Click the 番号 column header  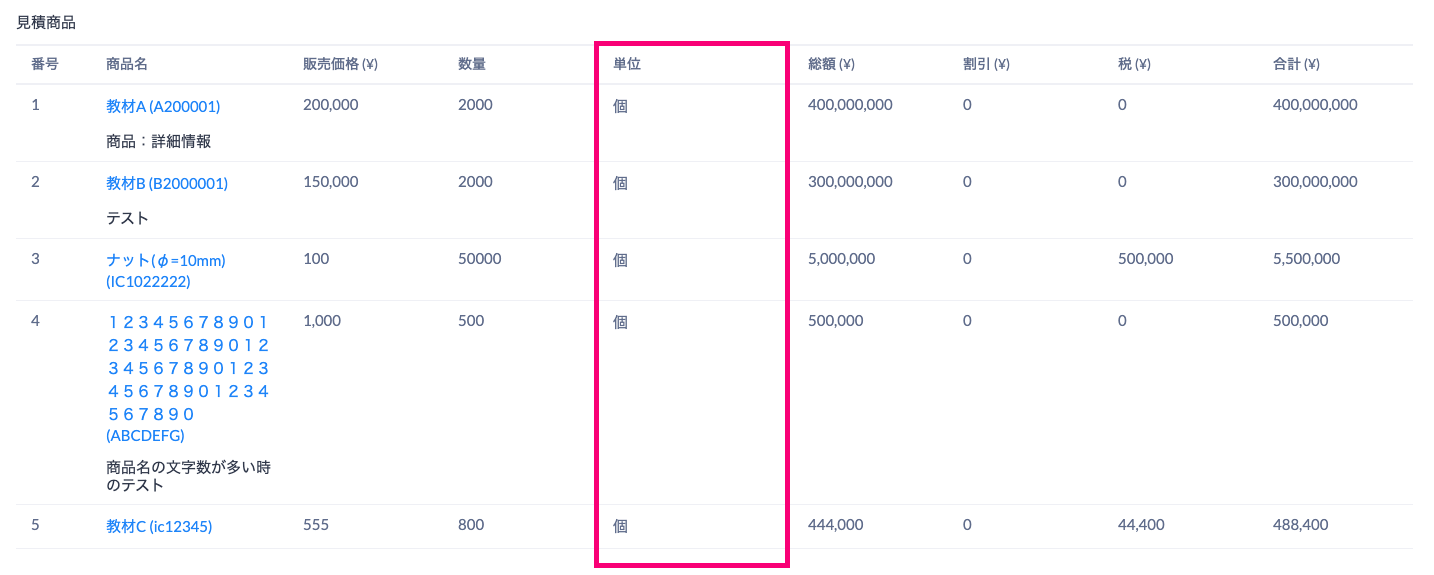[x=44, y=64]
